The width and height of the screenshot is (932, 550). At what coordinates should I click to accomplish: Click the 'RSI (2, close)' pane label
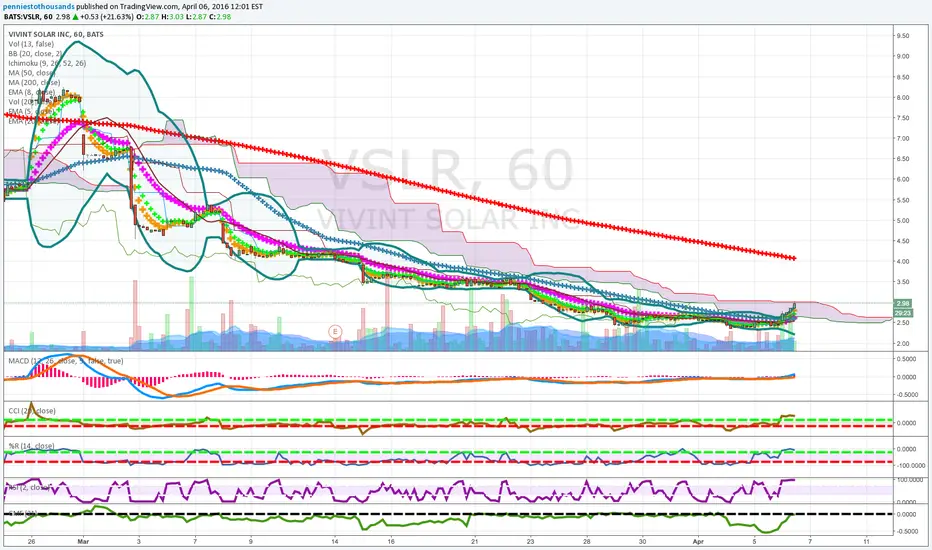(29, 488)
